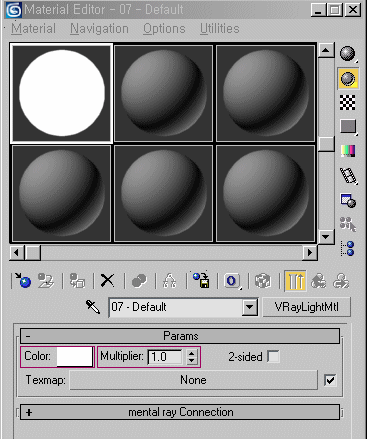The width and height of the screenshot is (367, 439).
Task: Click the horizontal scrollbar thumb
Action: pyautogui.click(x=33, y=253)
